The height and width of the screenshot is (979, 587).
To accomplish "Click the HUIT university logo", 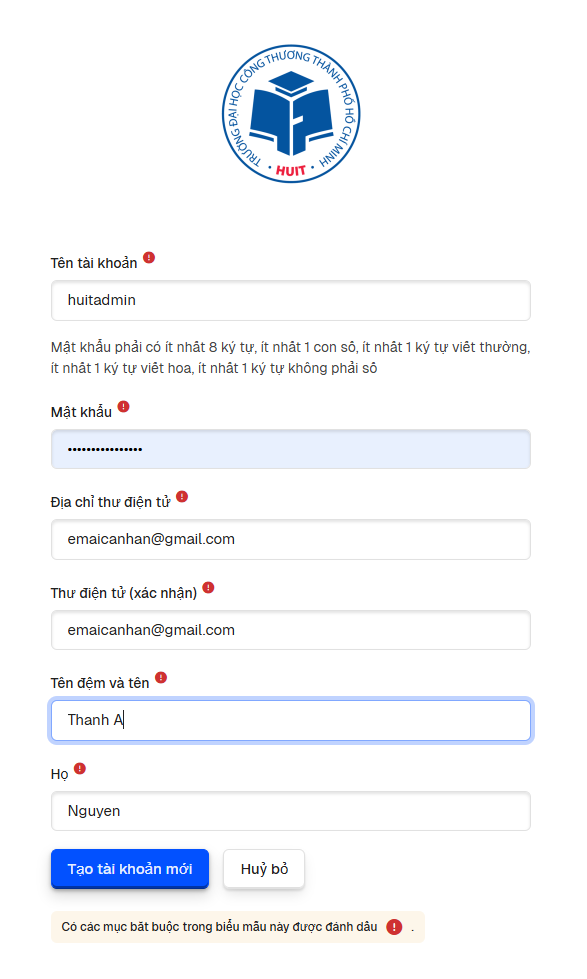I will coord(291,114).
